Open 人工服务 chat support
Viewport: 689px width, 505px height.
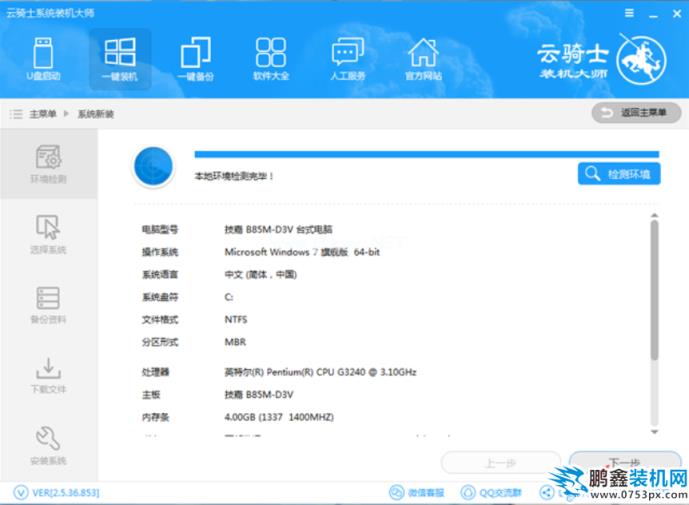[348, 59]
